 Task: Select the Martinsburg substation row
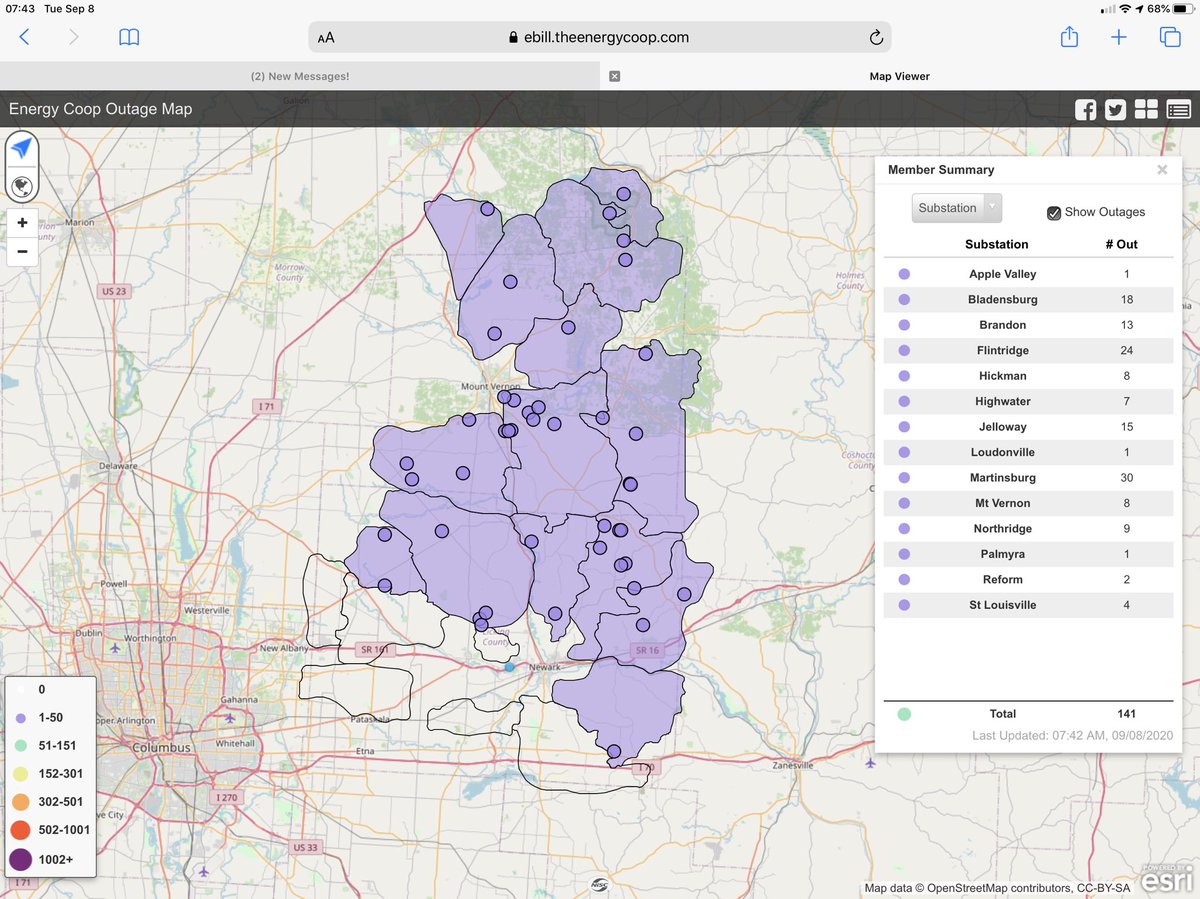tap(1028, 478)
